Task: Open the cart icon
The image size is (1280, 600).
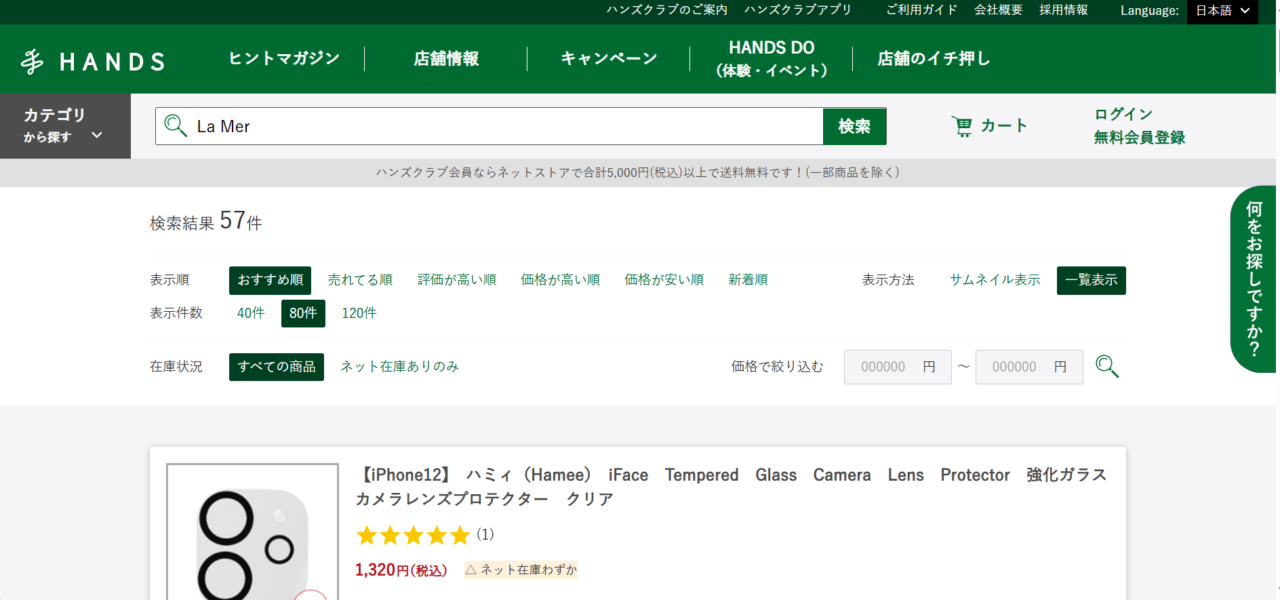Action: tap(963, 126)
